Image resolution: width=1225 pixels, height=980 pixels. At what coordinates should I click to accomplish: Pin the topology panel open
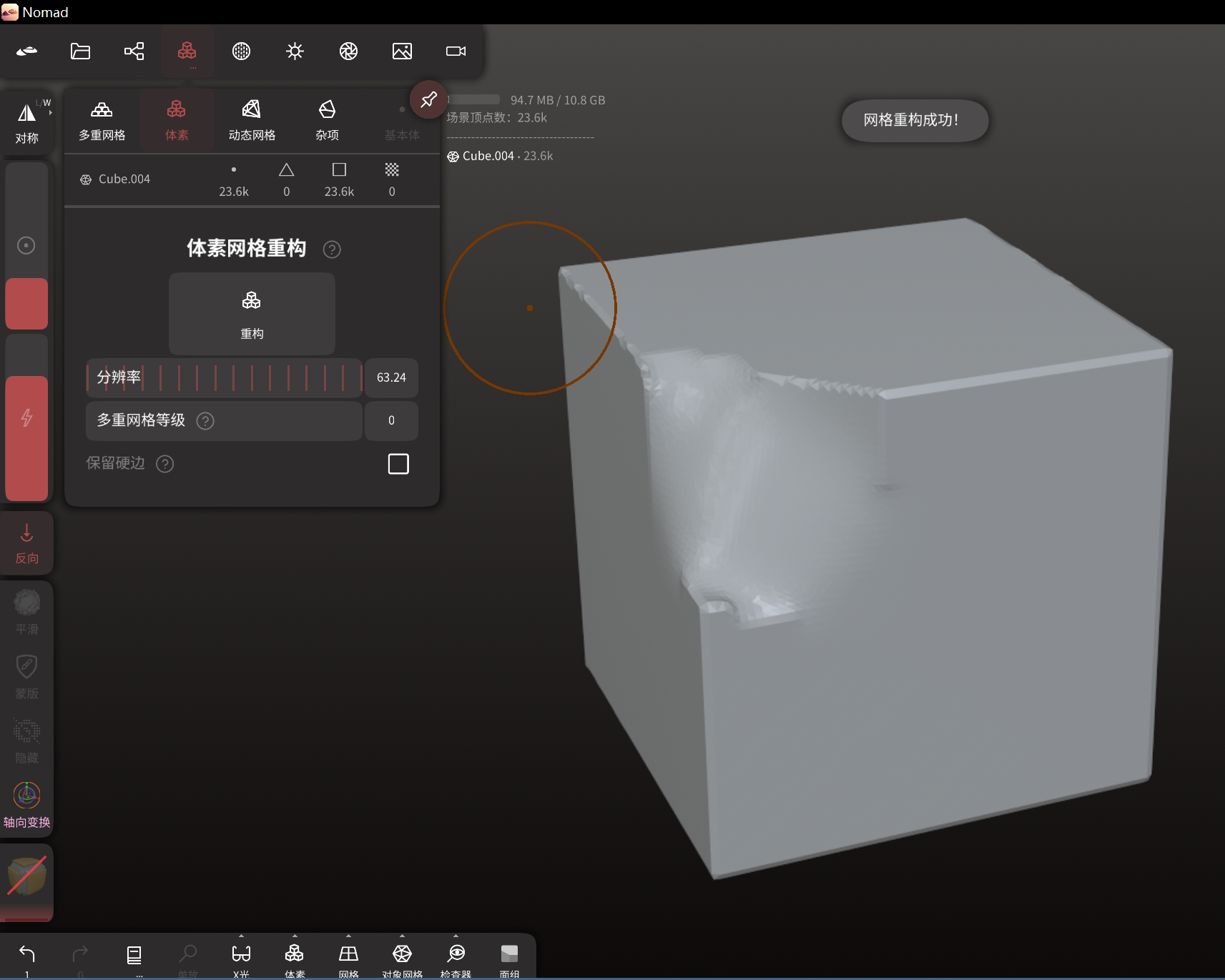point(428,99)
